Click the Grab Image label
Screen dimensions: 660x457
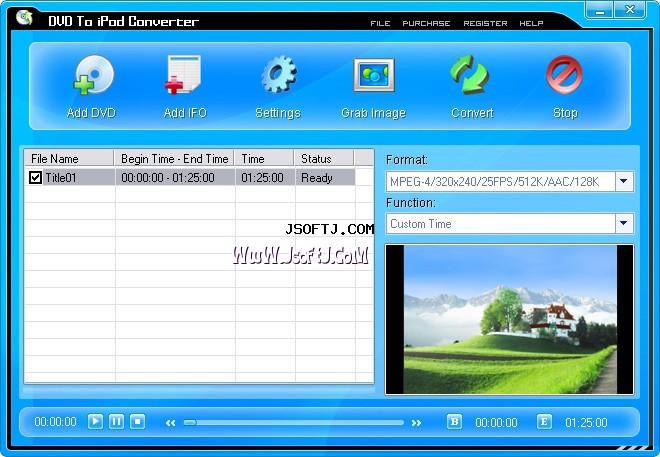(x=373, y=113)
